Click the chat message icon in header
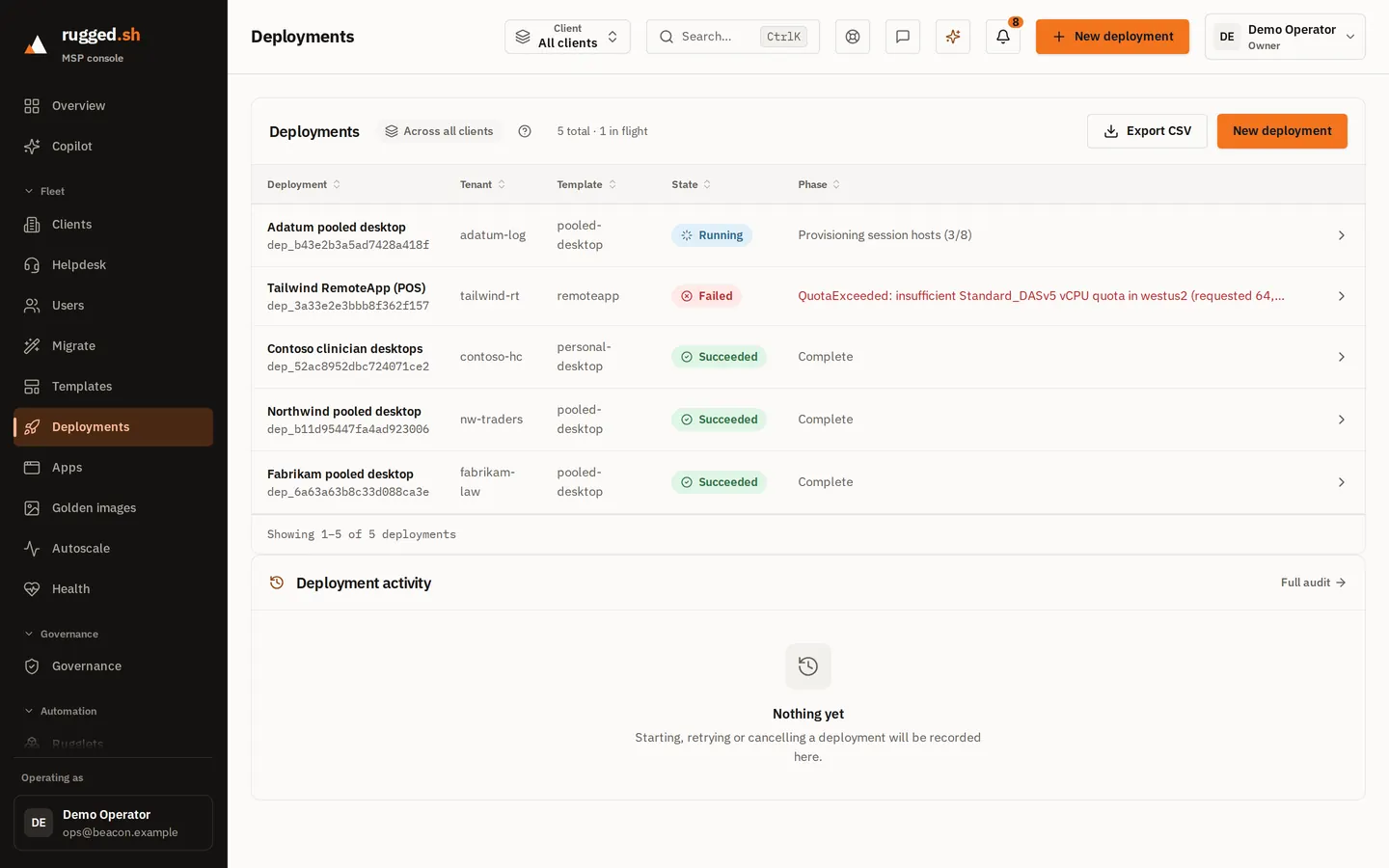Viewport: 1389px width, 868px height. tap(902, 37)
